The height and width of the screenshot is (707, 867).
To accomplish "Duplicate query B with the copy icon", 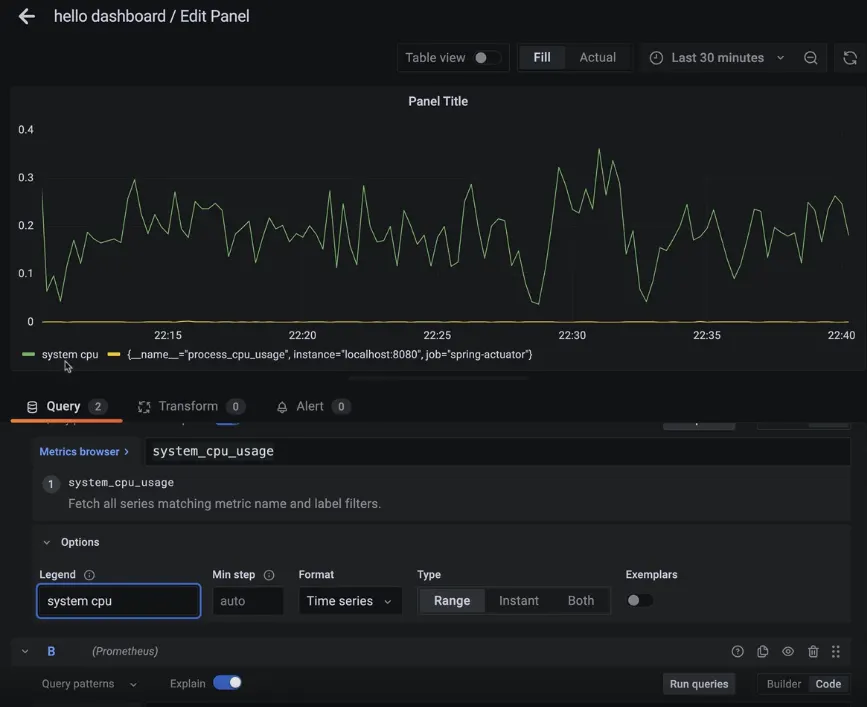I will [763, 651].
